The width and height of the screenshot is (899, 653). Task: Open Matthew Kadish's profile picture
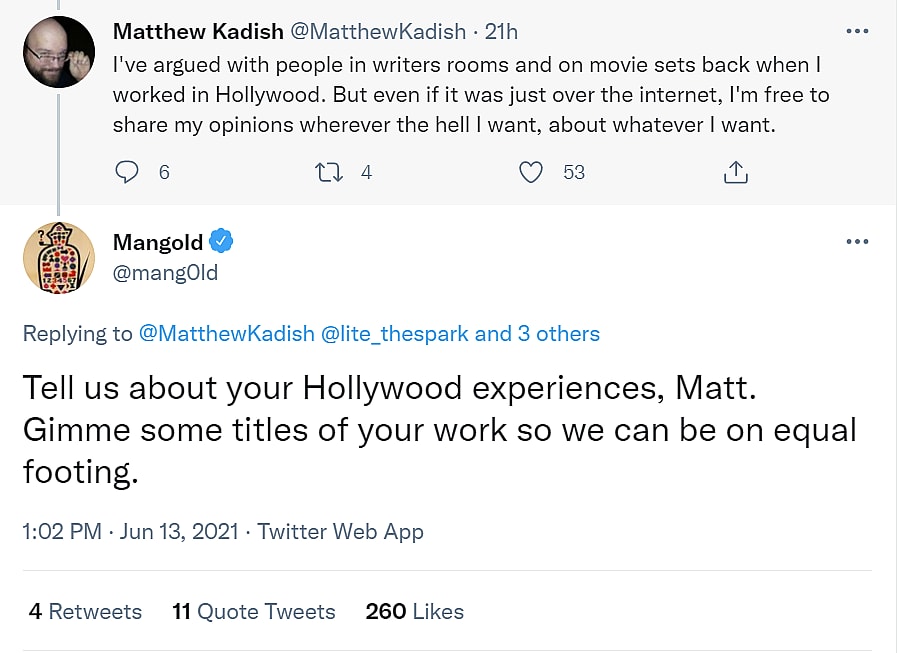point(59,51)
